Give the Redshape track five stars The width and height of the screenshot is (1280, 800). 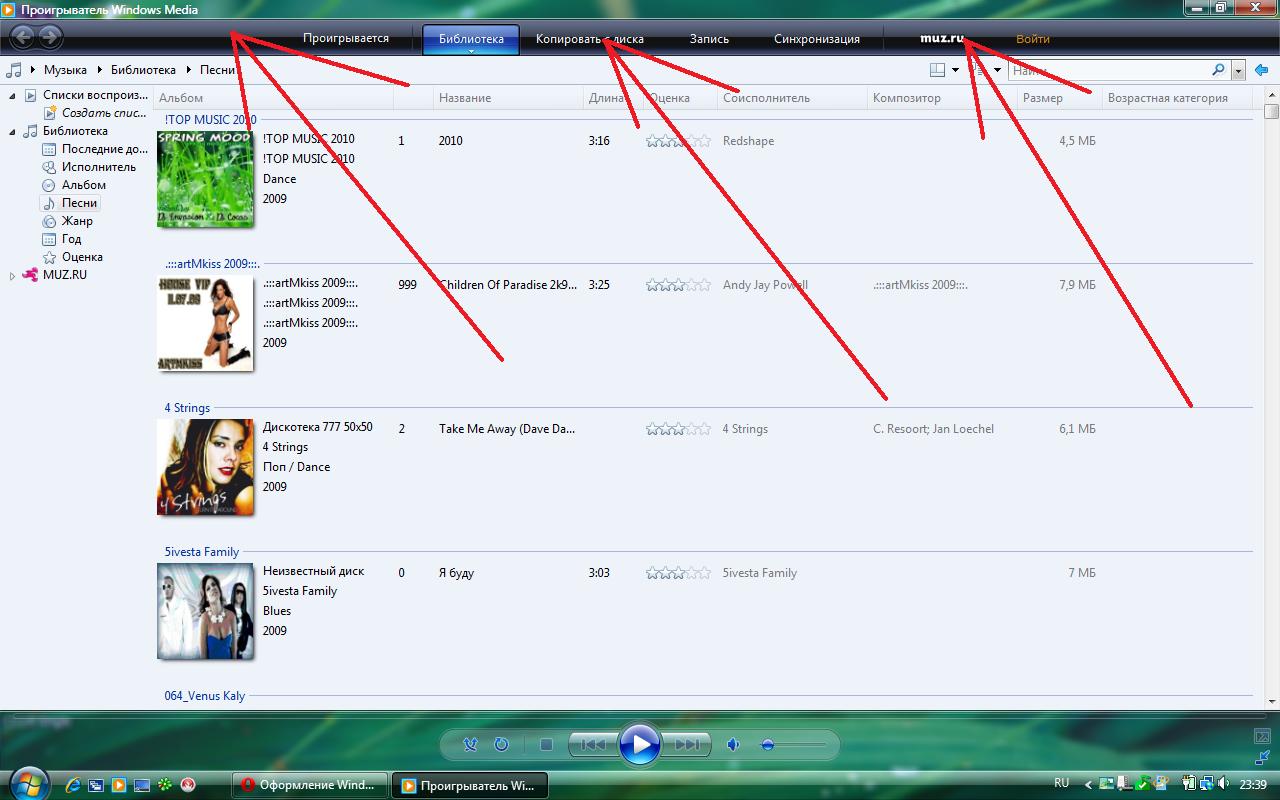point(704,141)
